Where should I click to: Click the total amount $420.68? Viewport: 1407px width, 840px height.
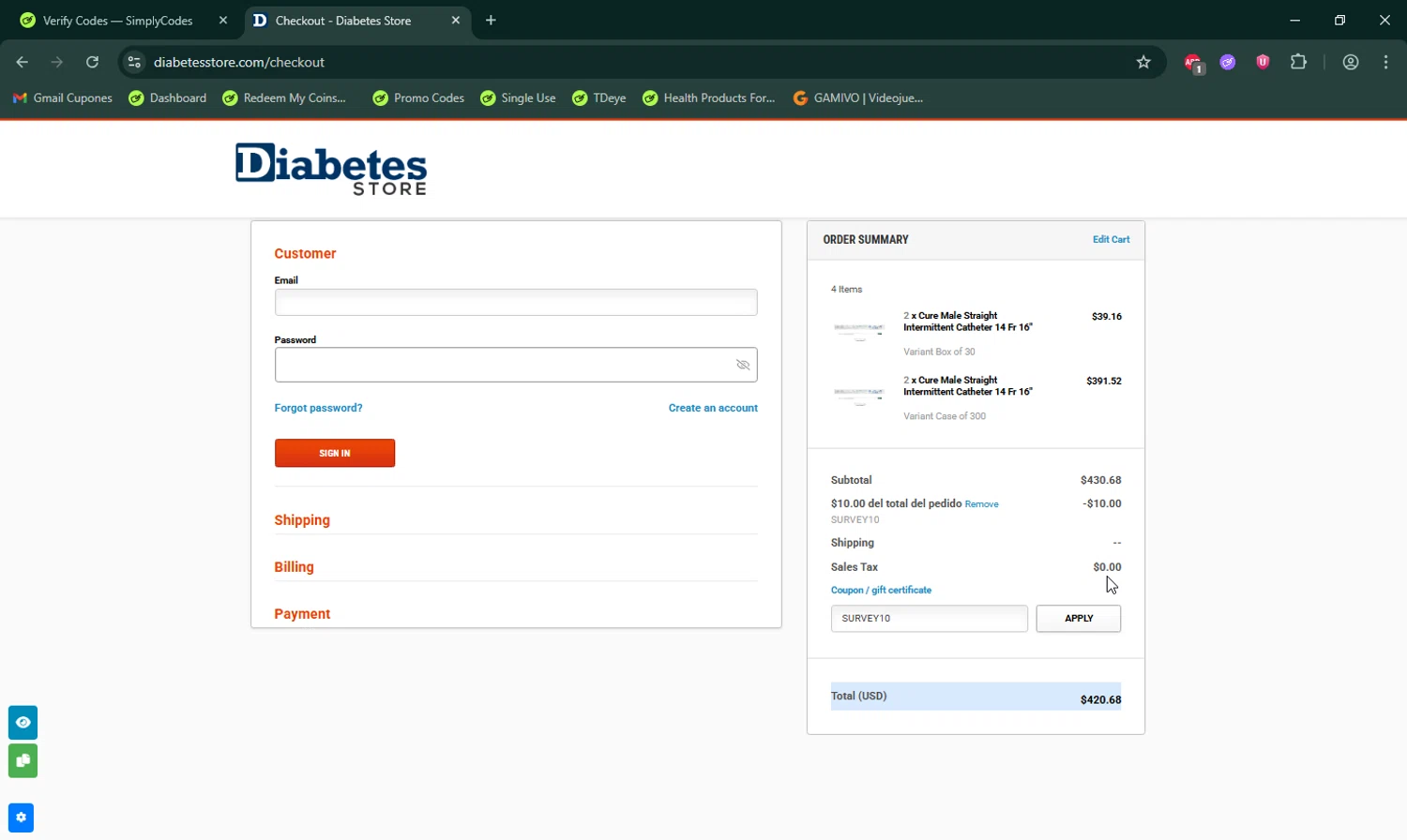(1101, 699)
